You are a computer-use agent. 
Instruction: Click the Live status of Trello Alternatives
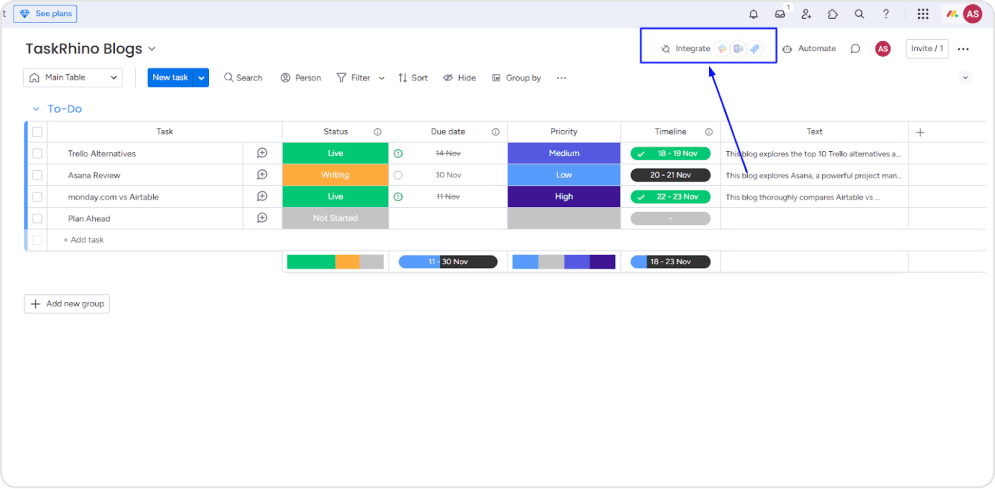click(335, 153)
